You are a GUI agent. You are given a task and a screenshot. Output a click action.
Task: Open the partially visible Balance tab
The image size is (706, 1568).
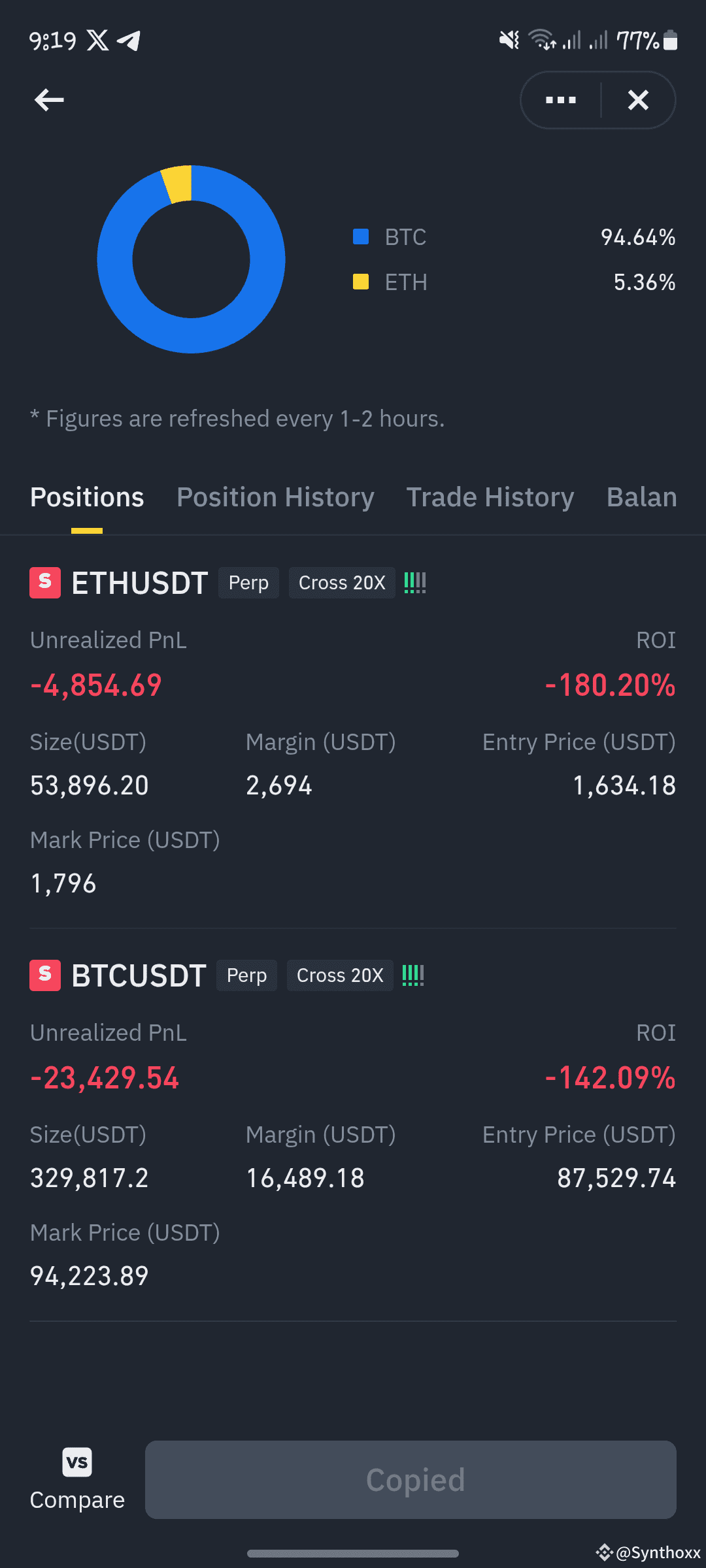click(642, 497)
